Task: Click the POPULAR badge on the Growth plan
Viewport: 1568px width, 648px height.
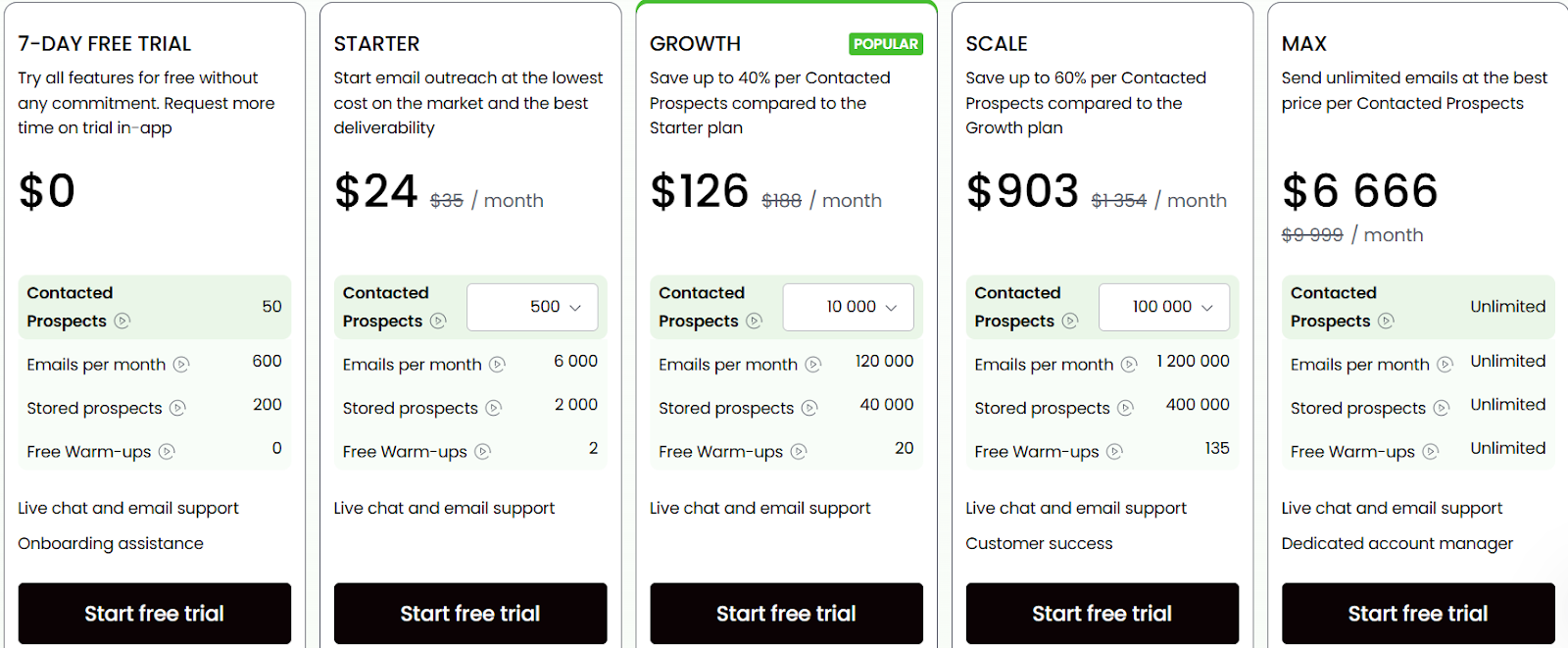Action: [885, 44]
